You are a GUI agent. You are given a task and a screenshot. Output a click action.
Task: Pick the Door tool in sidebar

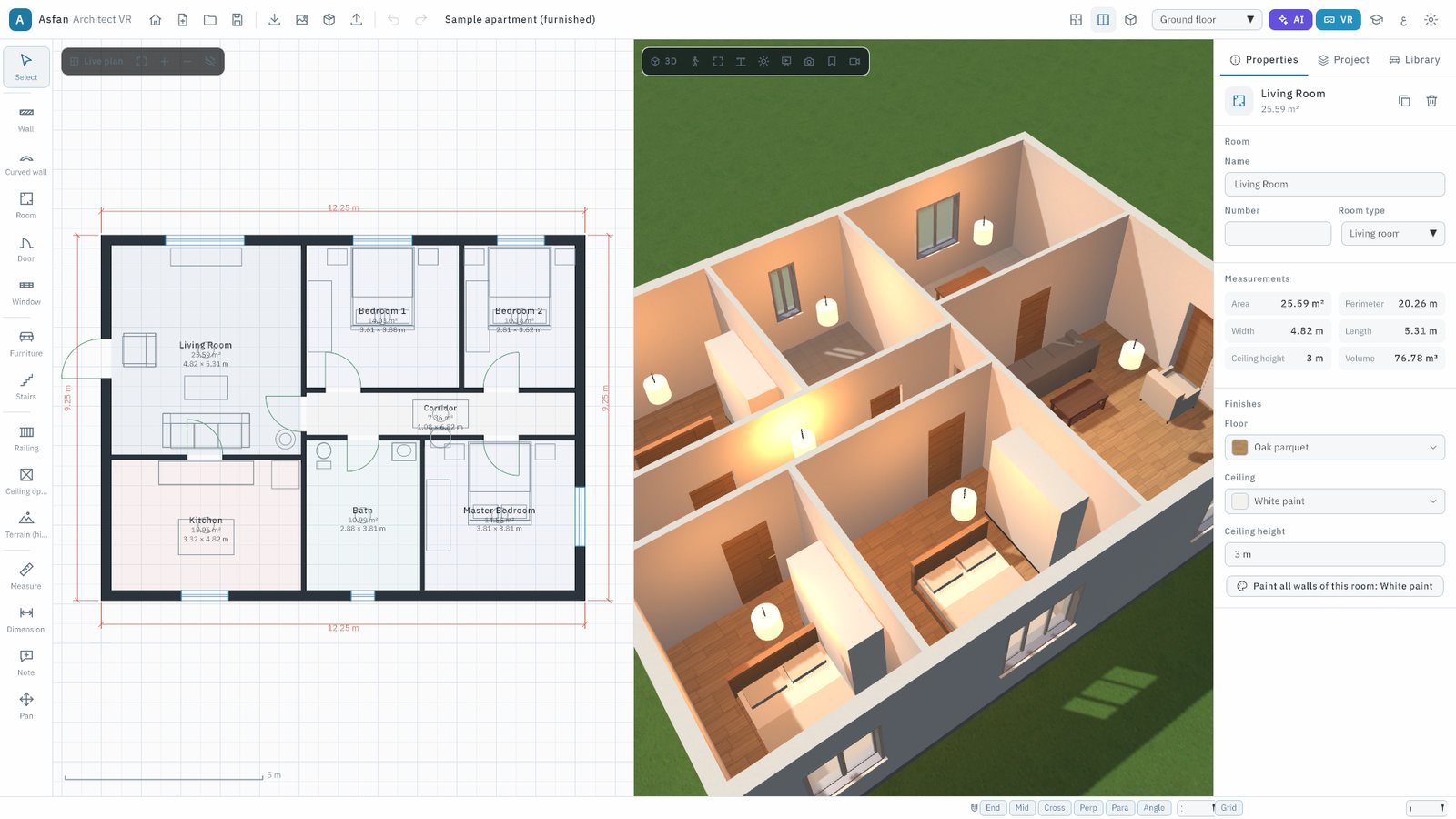[26, 248]
